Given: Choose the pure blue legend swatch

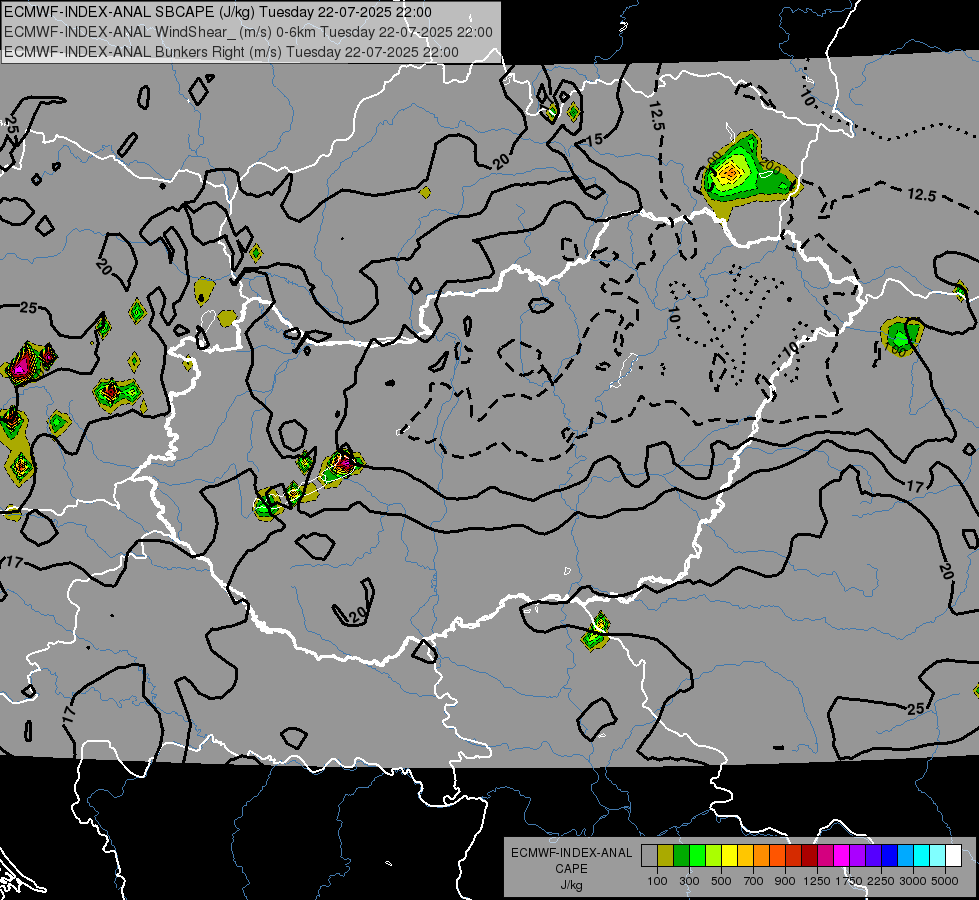Looking at the screenshot, I should [x=890, y=855].
